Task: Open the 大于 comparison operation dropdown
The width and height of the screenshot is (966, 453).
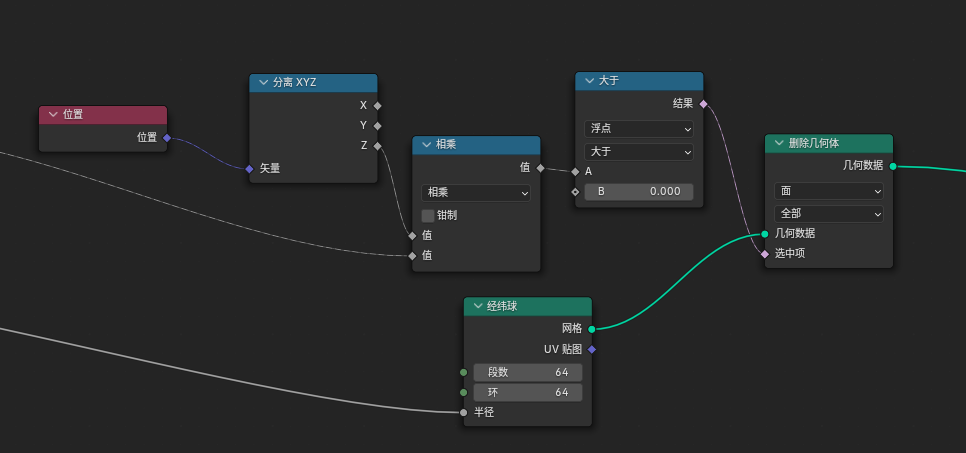Action: coord(638,152)
